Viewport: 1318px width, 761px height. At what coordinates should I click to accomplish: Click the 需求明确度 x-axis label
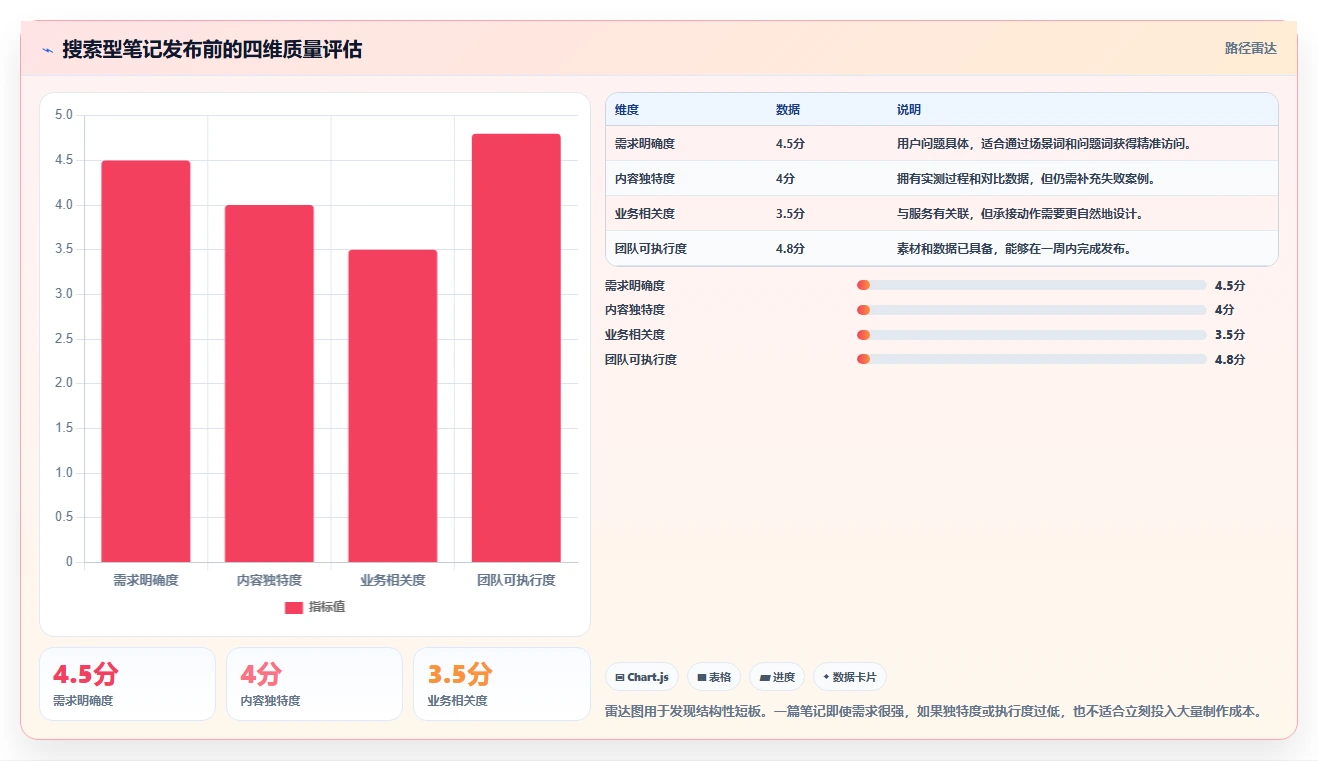pos(146,580)
